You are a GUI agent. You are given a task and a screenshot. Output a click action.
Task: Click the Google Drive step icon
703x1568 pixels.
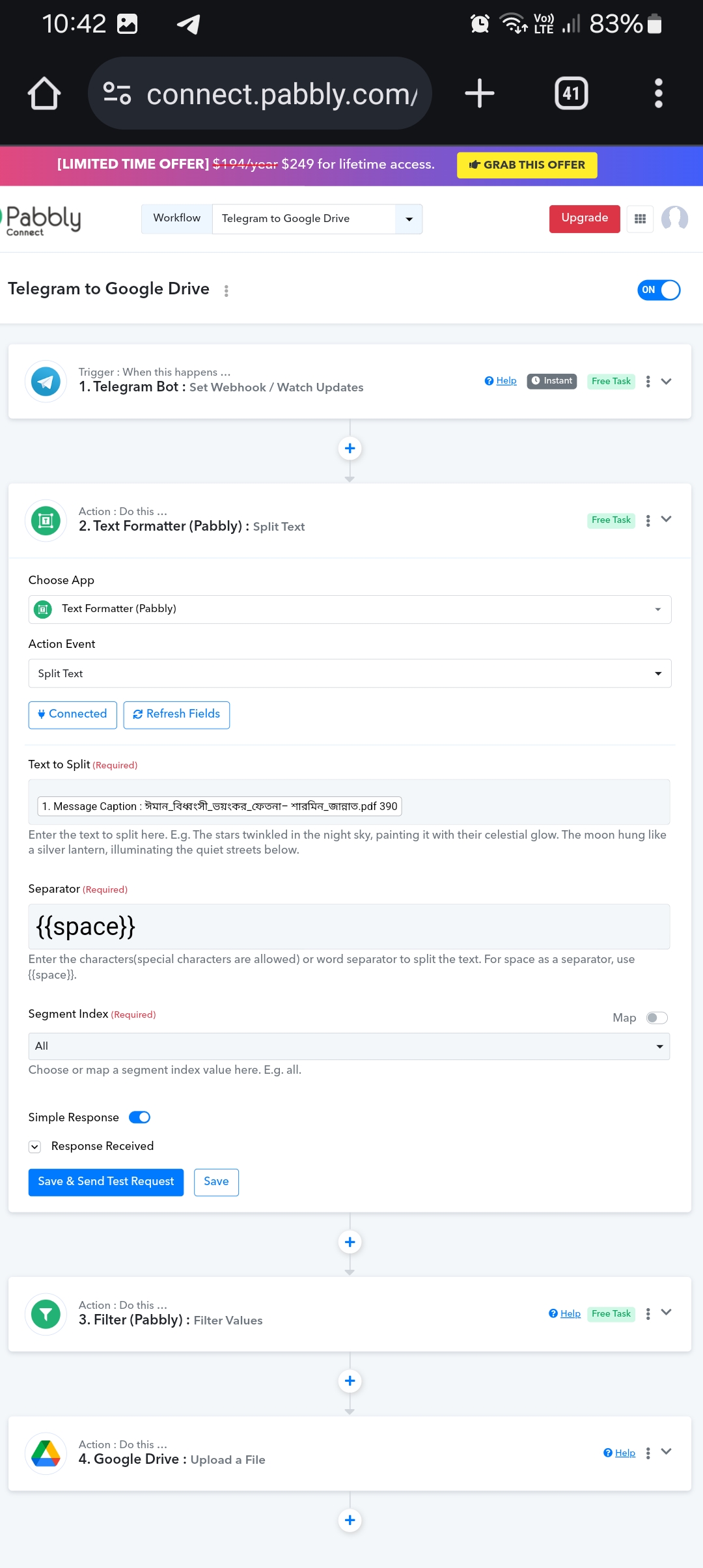pos(46,1453)
